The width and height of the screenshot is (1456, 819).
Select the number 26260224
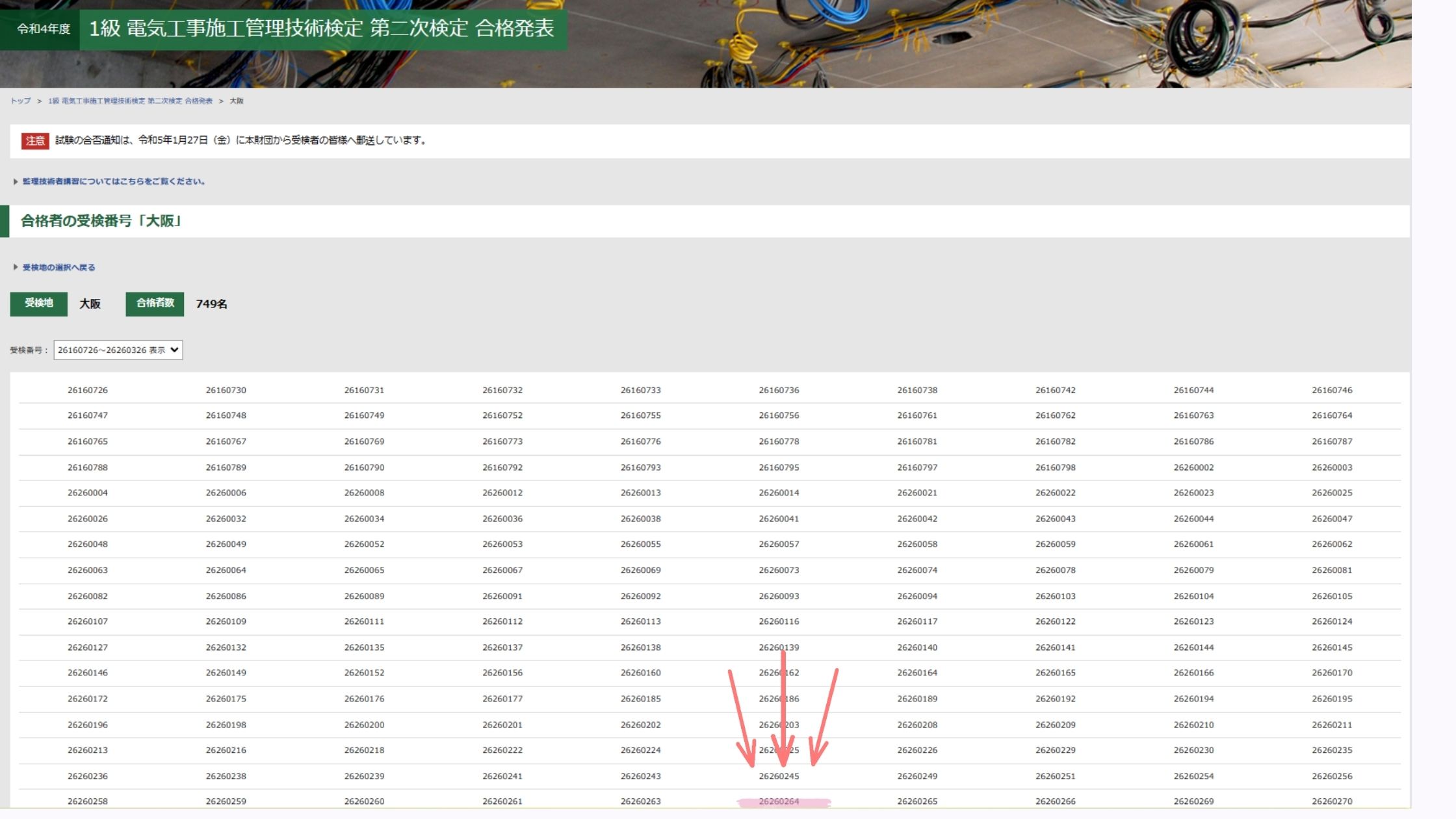click(x=641, y=750)
